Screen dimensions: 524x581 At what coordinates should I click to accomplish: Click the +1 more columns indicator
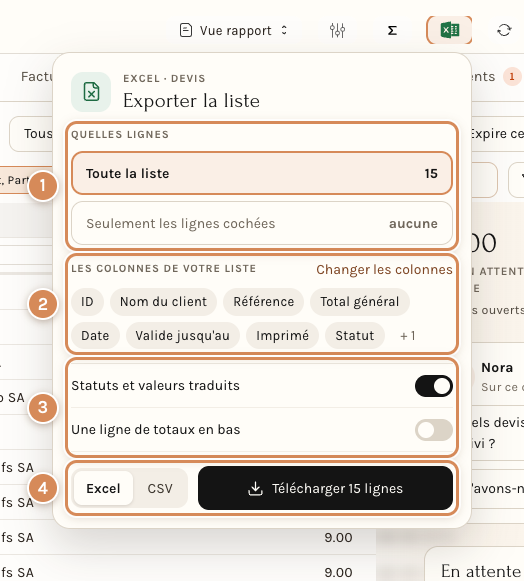click(x=408, y=336)
